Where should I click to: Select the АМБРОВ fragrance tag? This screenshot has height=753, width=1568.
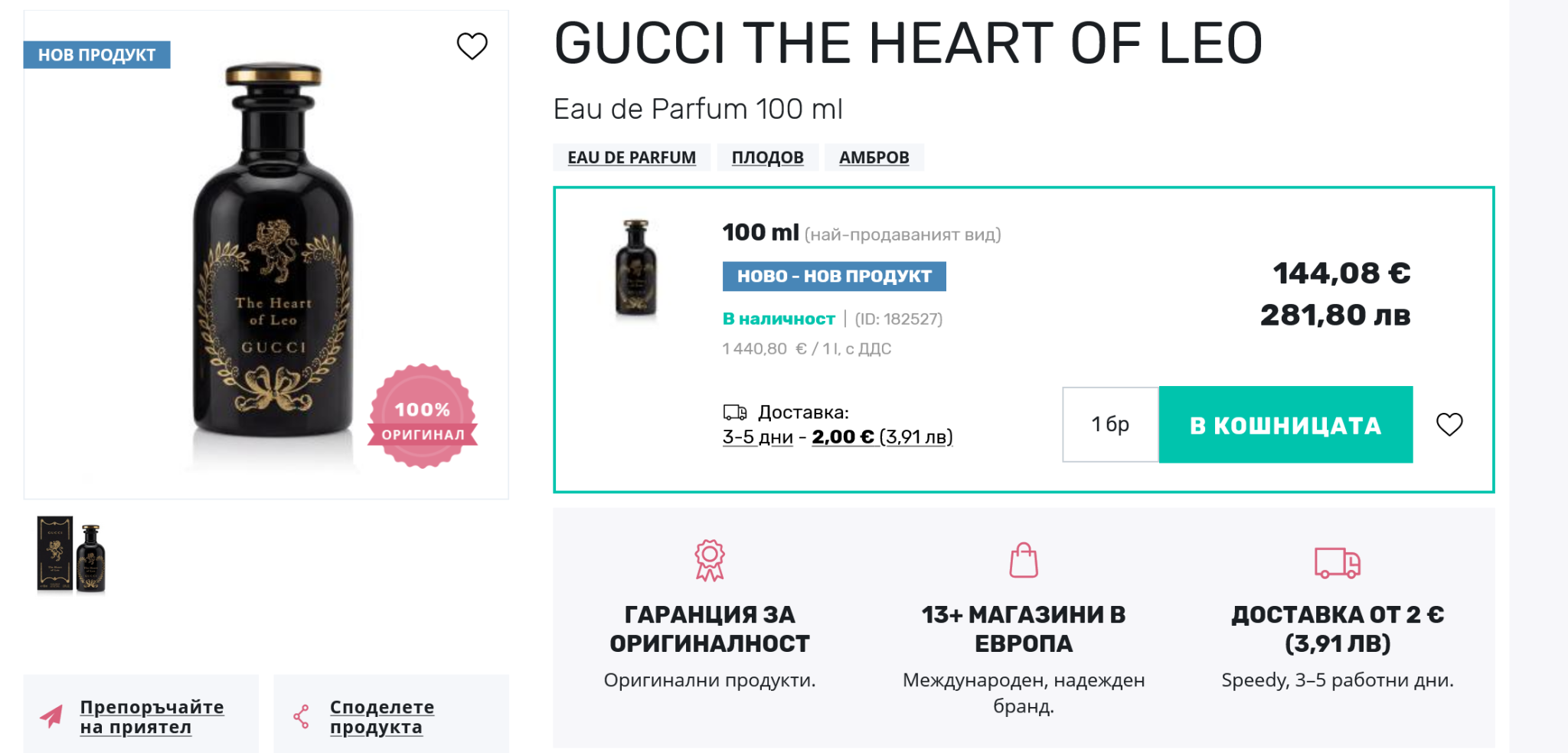(x=874, y=158)
